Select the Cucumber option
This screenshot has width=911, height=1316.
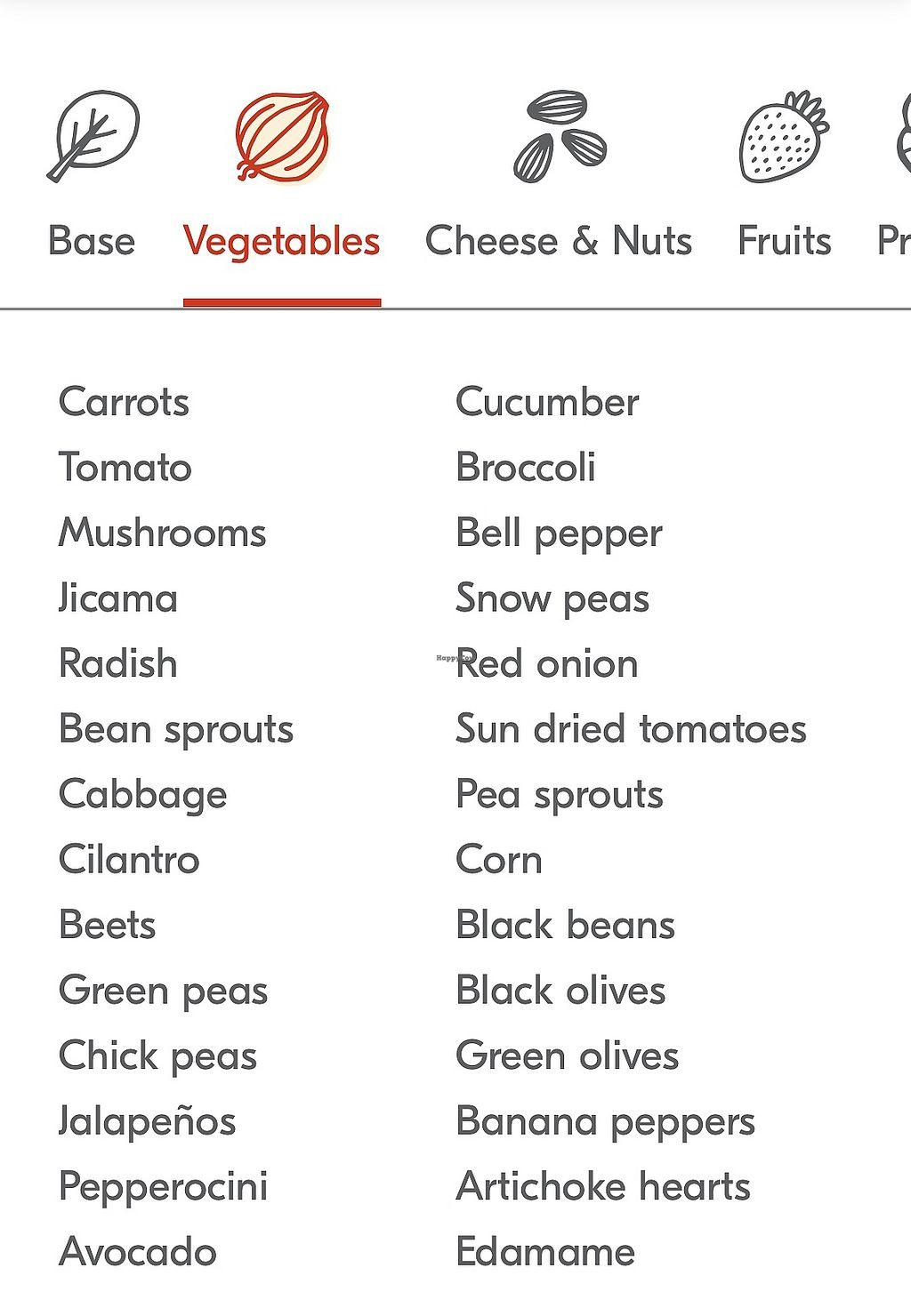tap(547, 402)
